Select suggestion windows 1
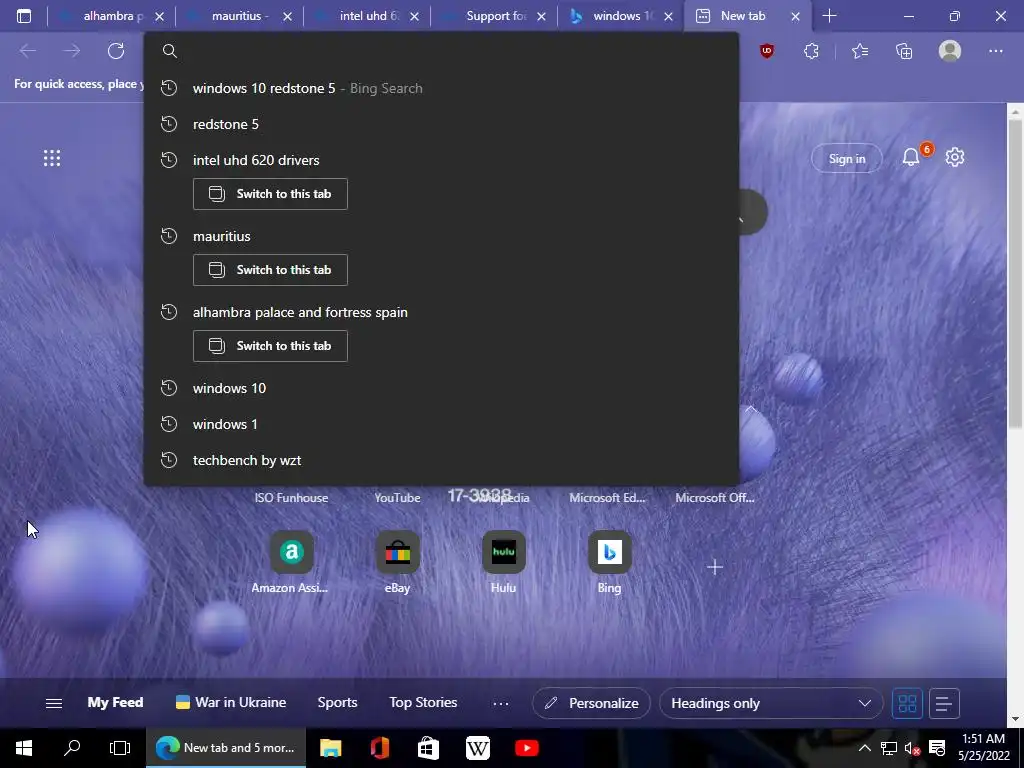Image resolution: width=1024 pixels, height=768 pixels. coord(441,424)
